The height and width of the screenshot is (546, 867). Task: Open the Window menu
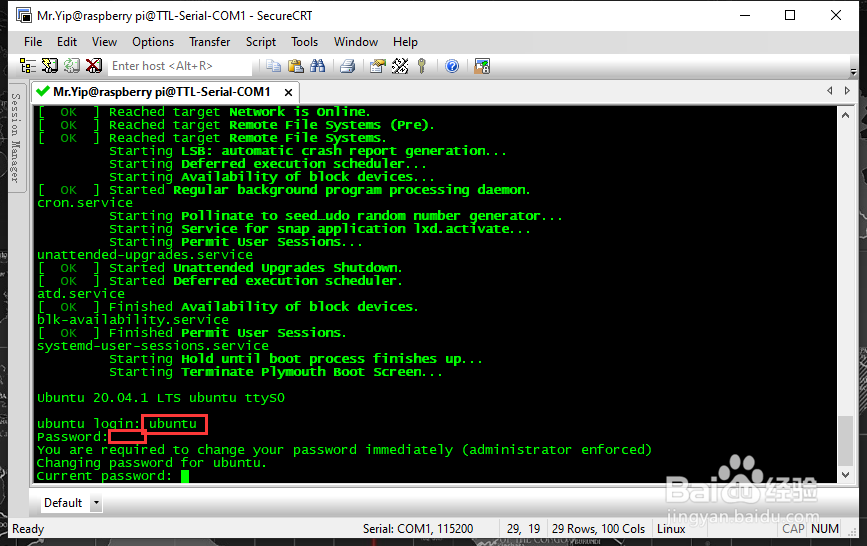[x=356, y=42]
